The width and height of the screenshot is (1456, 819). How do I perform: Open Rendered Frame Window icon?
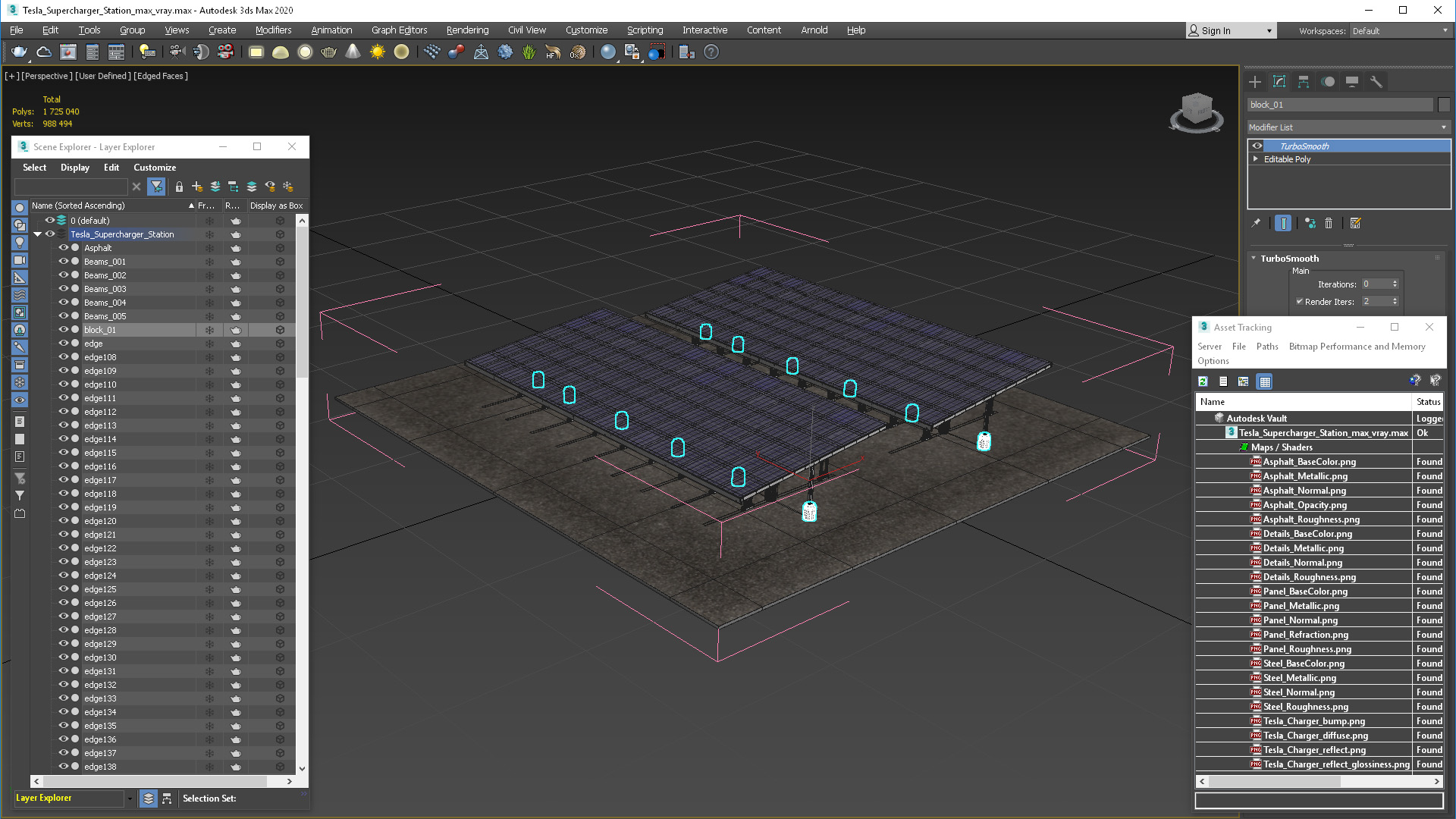(68, 52)
